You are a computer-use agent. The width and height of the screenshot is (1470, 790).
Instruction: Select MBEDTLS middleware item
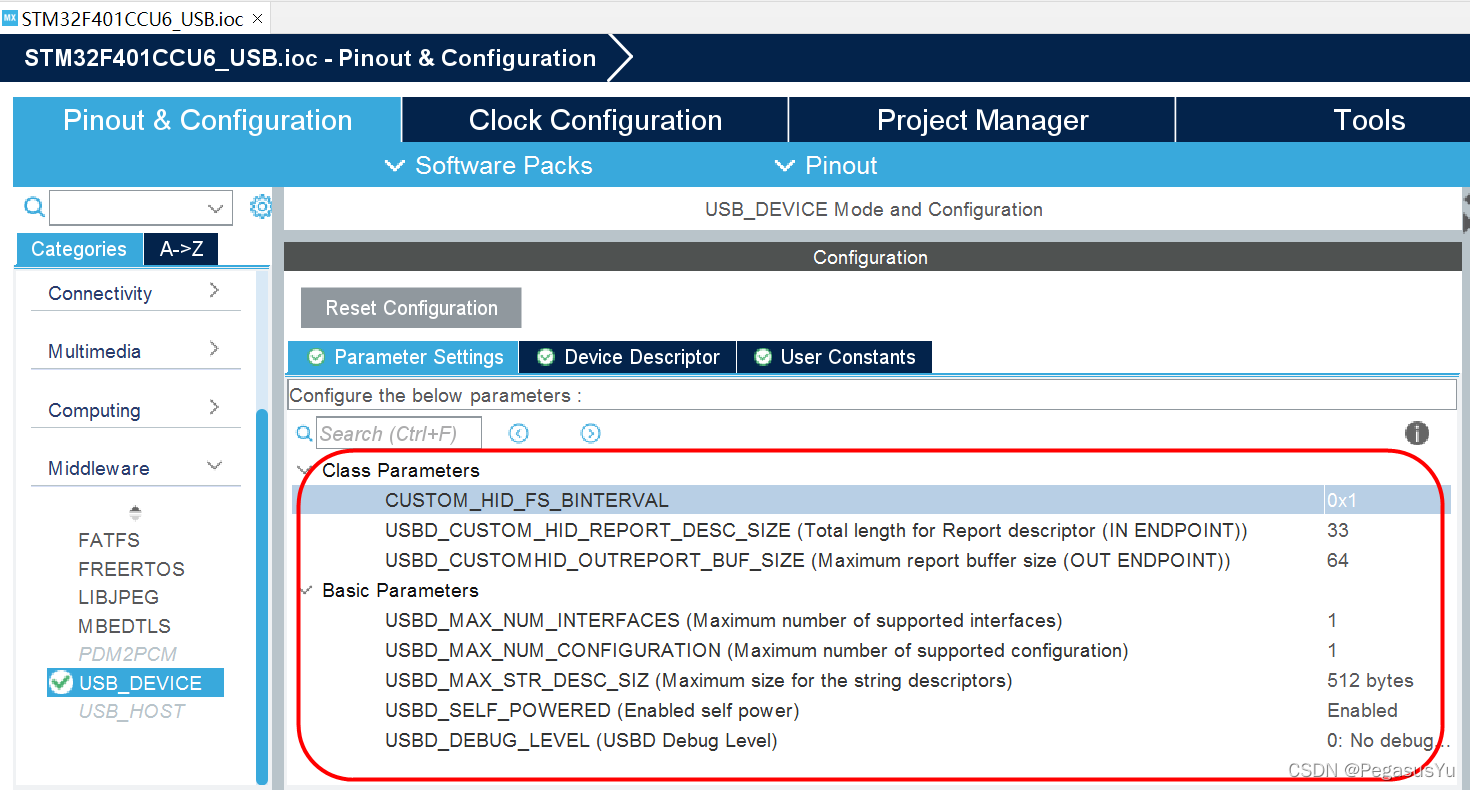click(x=124, y=626)
